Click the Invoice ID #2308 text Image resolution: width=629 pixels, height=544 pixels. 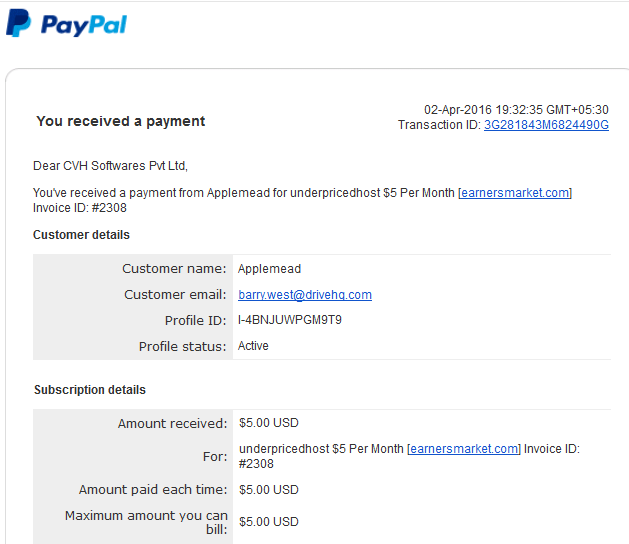[x=80, y=208]
